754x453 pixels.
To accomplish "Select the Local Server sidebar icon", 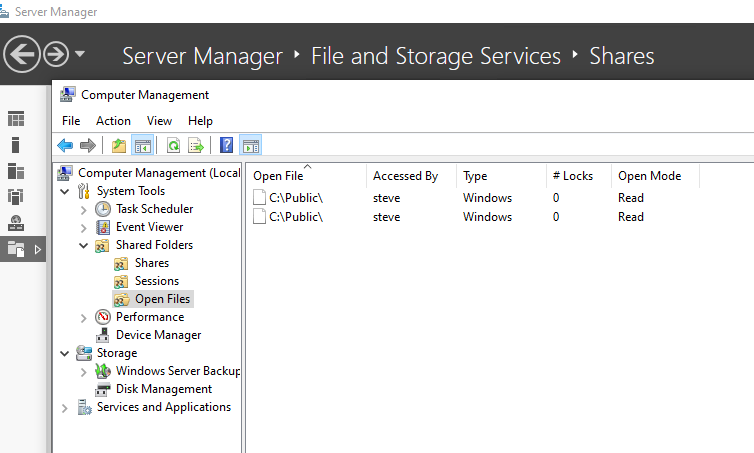I will point(16,145).
